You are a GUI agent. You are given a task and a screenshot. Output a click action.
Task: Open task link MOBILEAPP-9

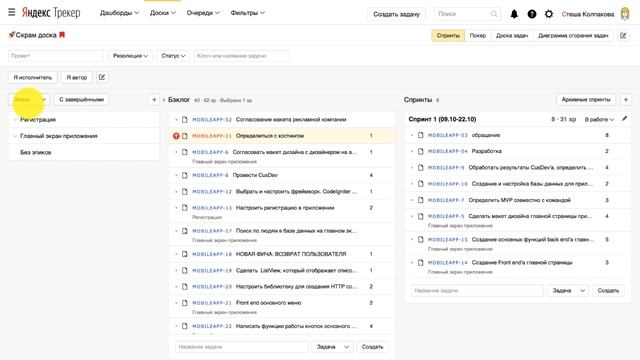446,168
